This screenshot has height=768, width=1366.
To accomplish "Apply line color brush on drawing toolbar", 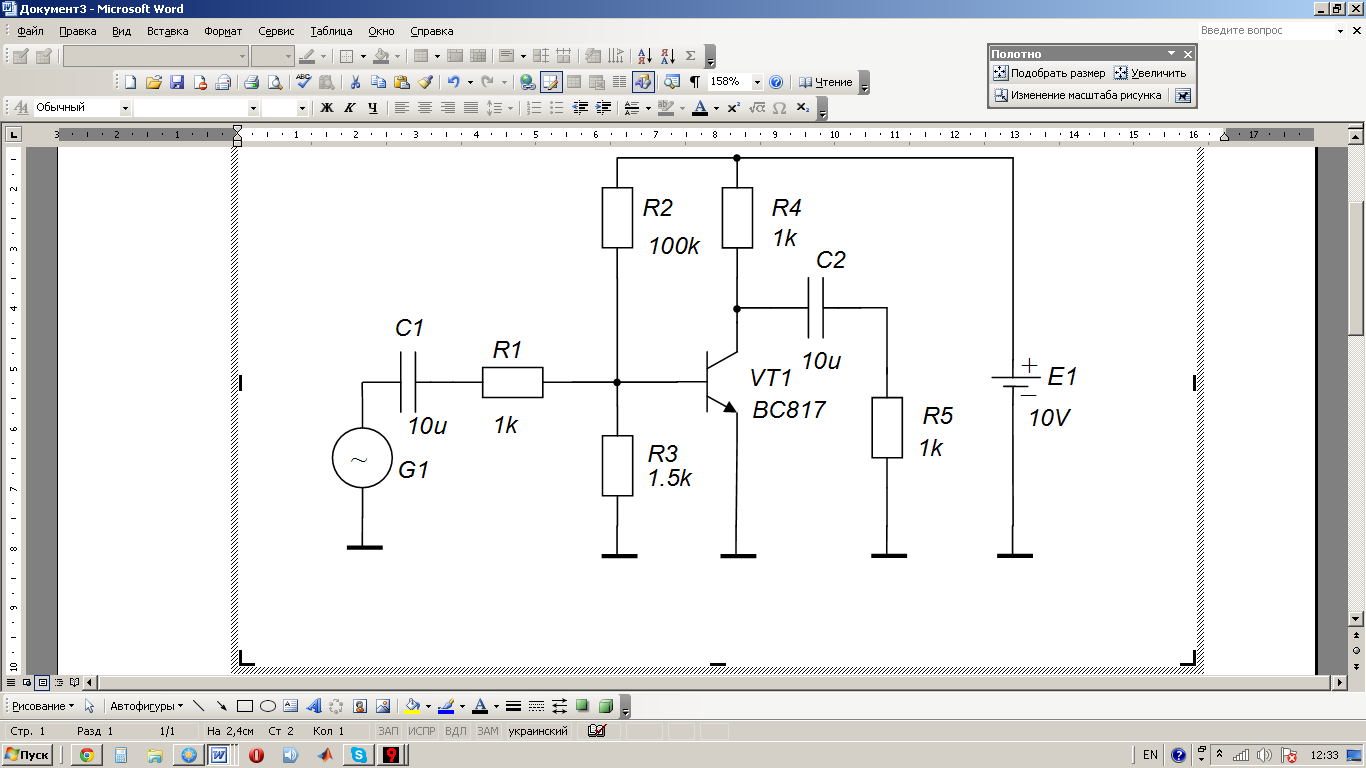I will pos(445,706).
